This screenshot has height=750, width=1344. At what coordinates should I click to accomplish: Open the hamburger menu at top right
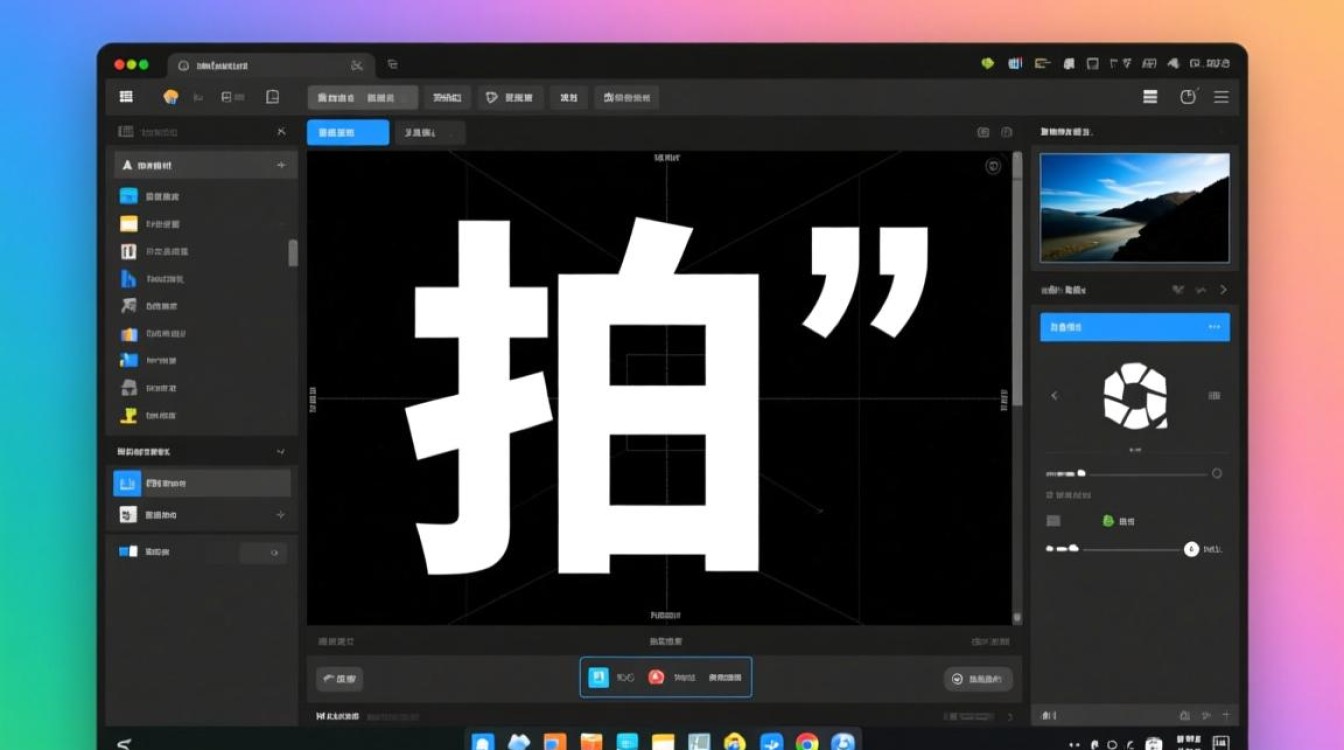(1221, 97)
